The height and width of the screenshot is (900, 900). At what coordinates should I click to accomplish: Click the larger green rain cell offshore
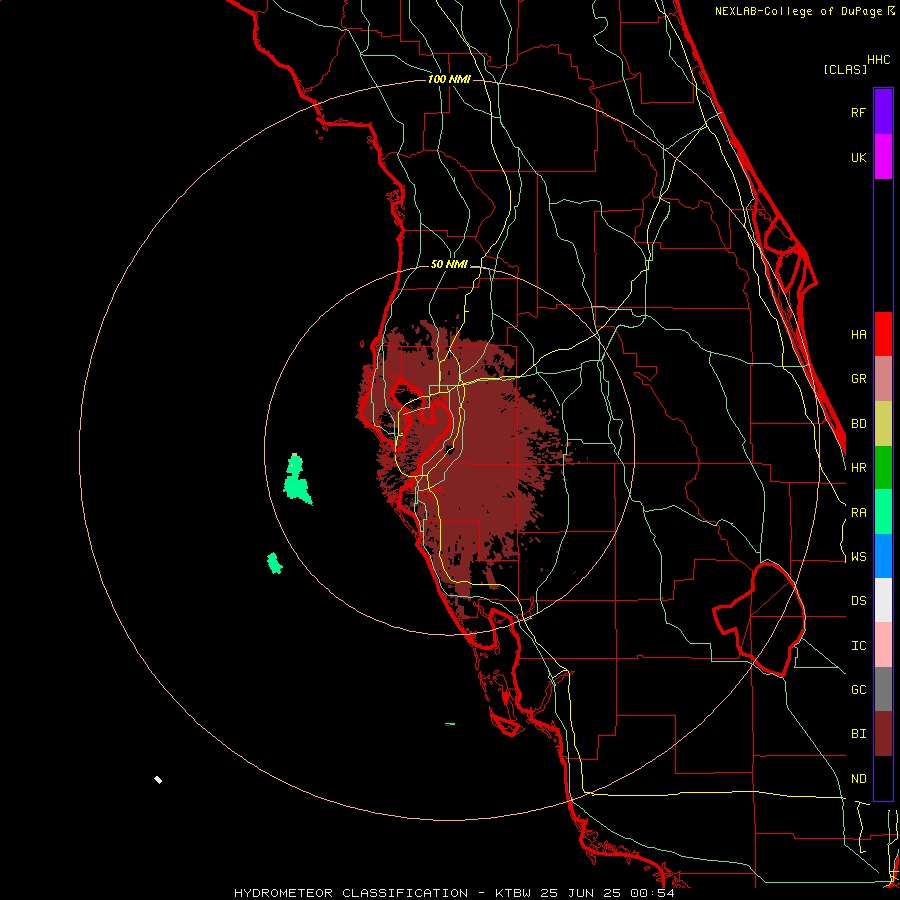[x=297, y=481]
